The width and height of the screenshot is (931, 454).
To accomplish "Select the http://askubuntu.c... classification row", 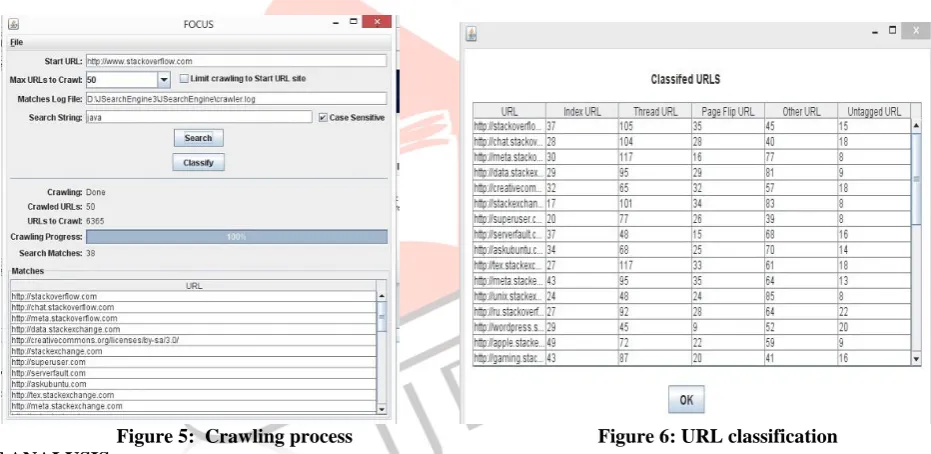I will tap(692, 250).
